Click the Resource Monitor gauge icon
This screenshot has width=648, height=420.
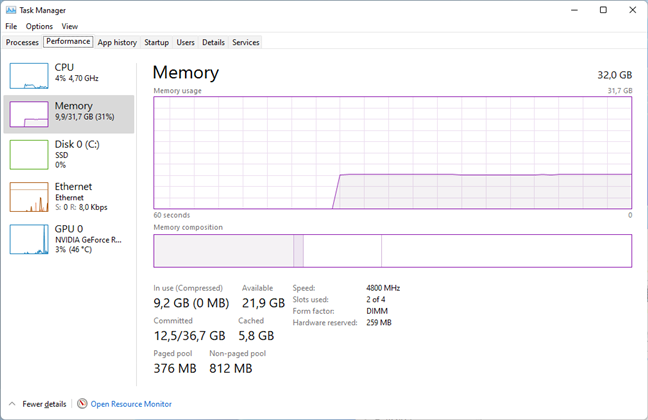tap(82, 403)
